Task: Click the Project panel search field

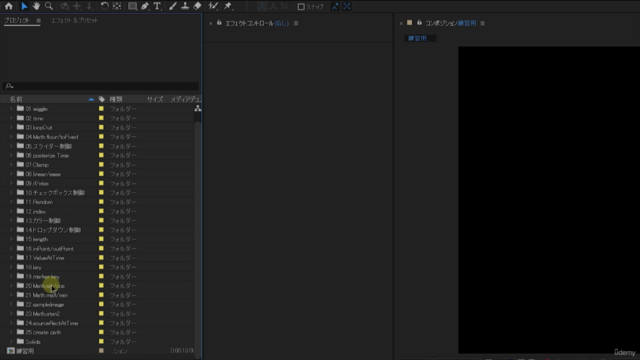Action: (101, 86)
